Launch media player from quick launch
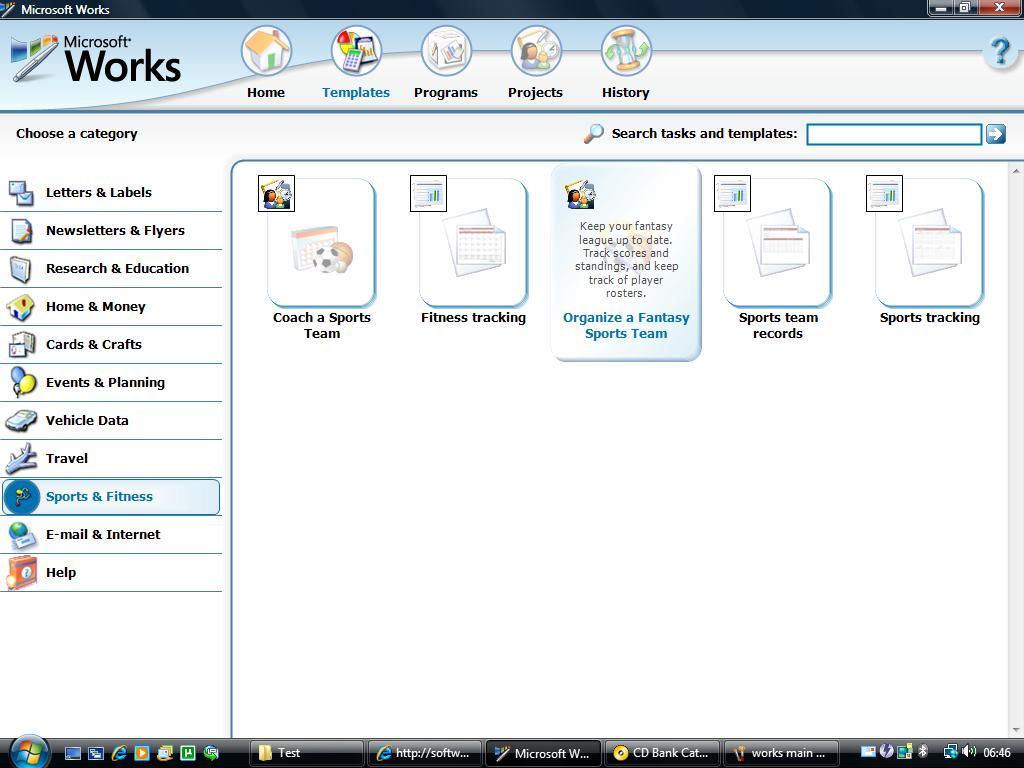Viewport: 1024px width, 768px height. 142,753
